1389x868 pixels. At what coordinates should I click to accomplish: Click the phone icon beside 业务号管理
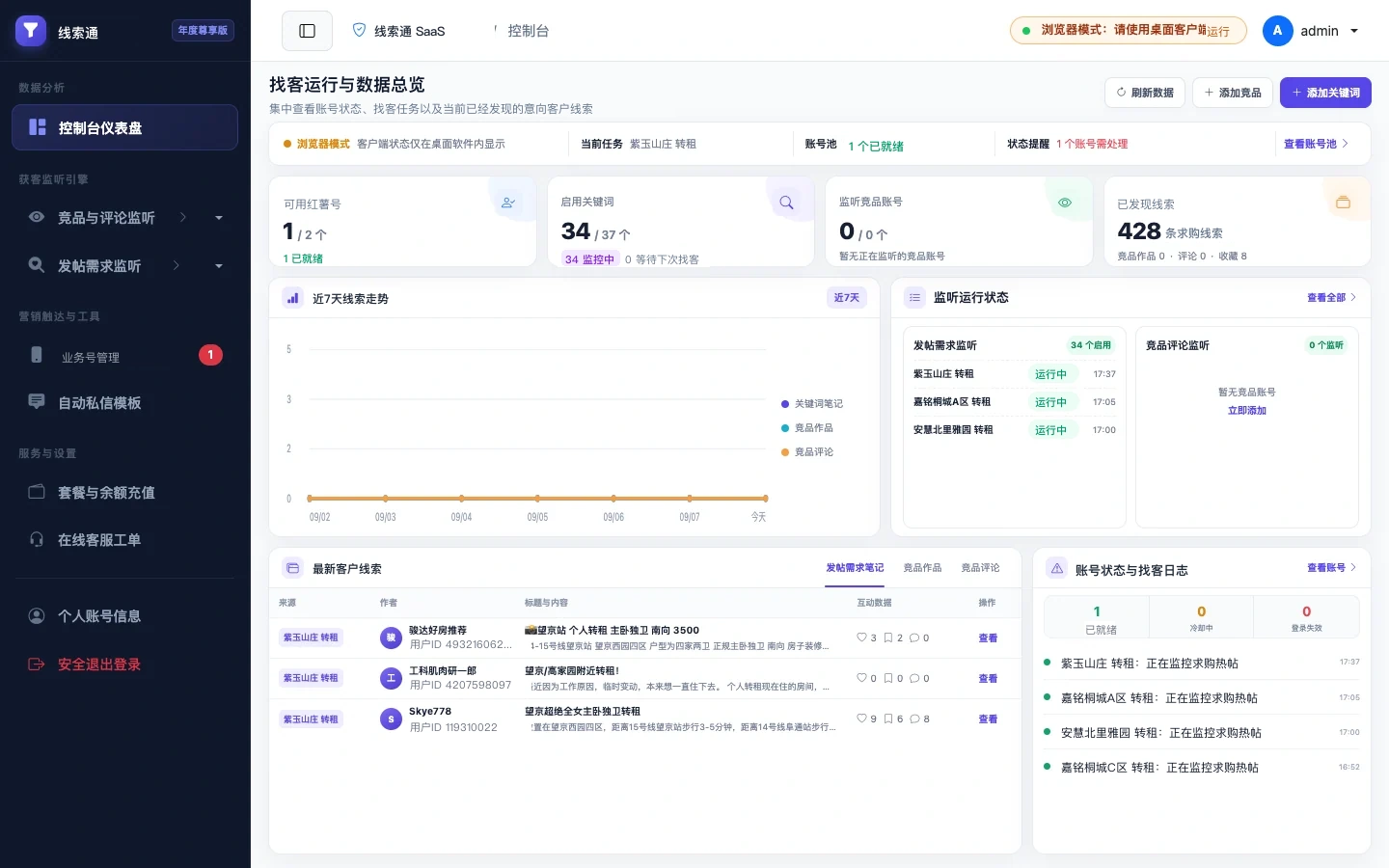[x=37, y=355]
